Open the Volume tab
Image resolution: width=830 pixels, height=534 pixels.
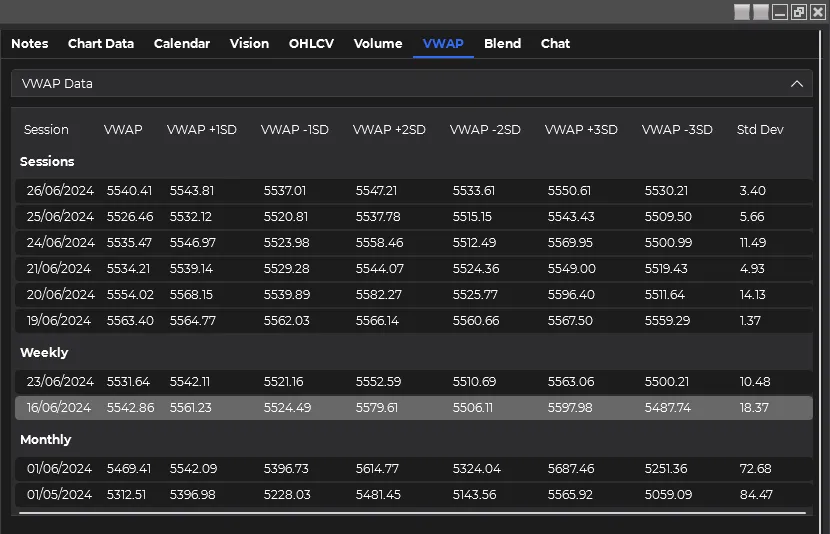[x=378, y=43]
